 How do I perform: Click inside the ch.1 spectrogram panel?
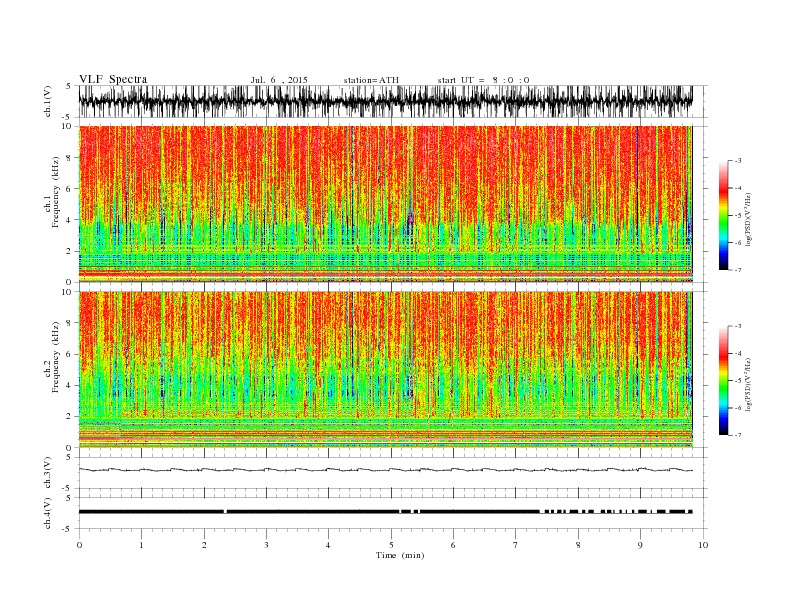tap(385, 204)
